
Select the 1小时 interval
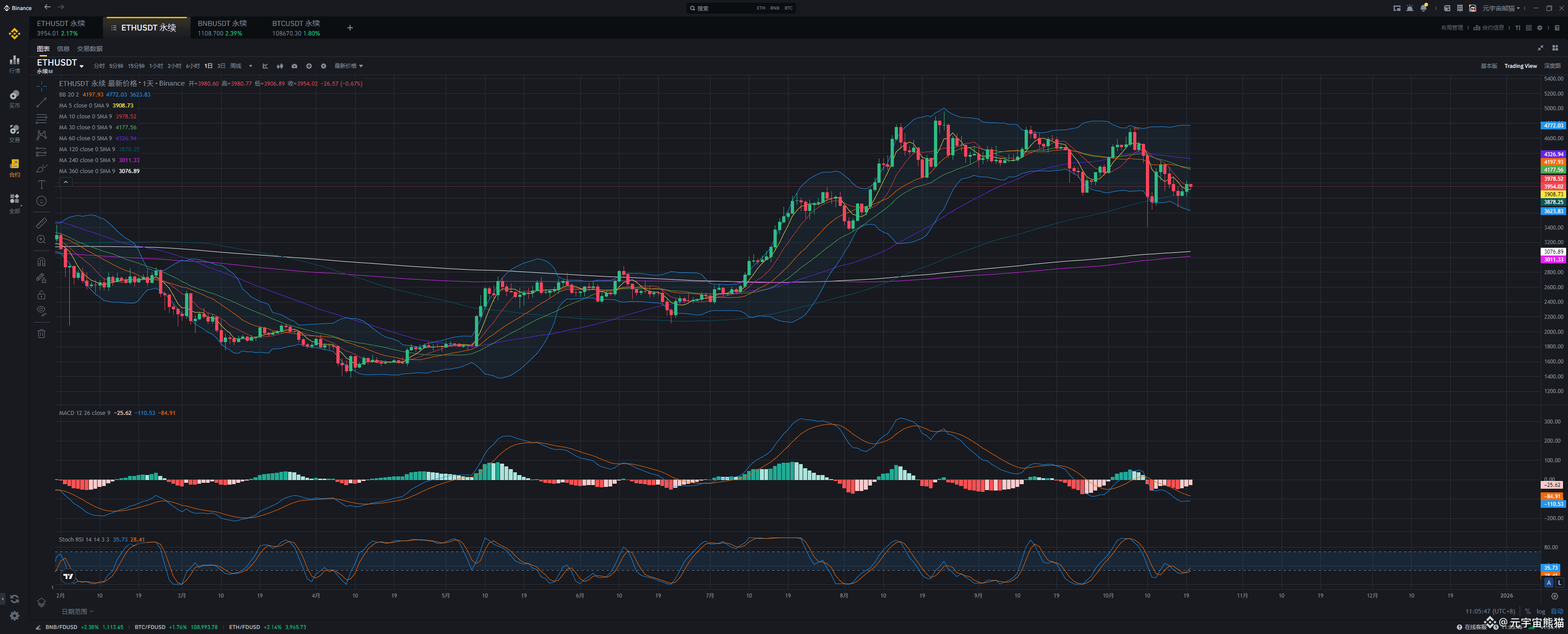(156, 66)
